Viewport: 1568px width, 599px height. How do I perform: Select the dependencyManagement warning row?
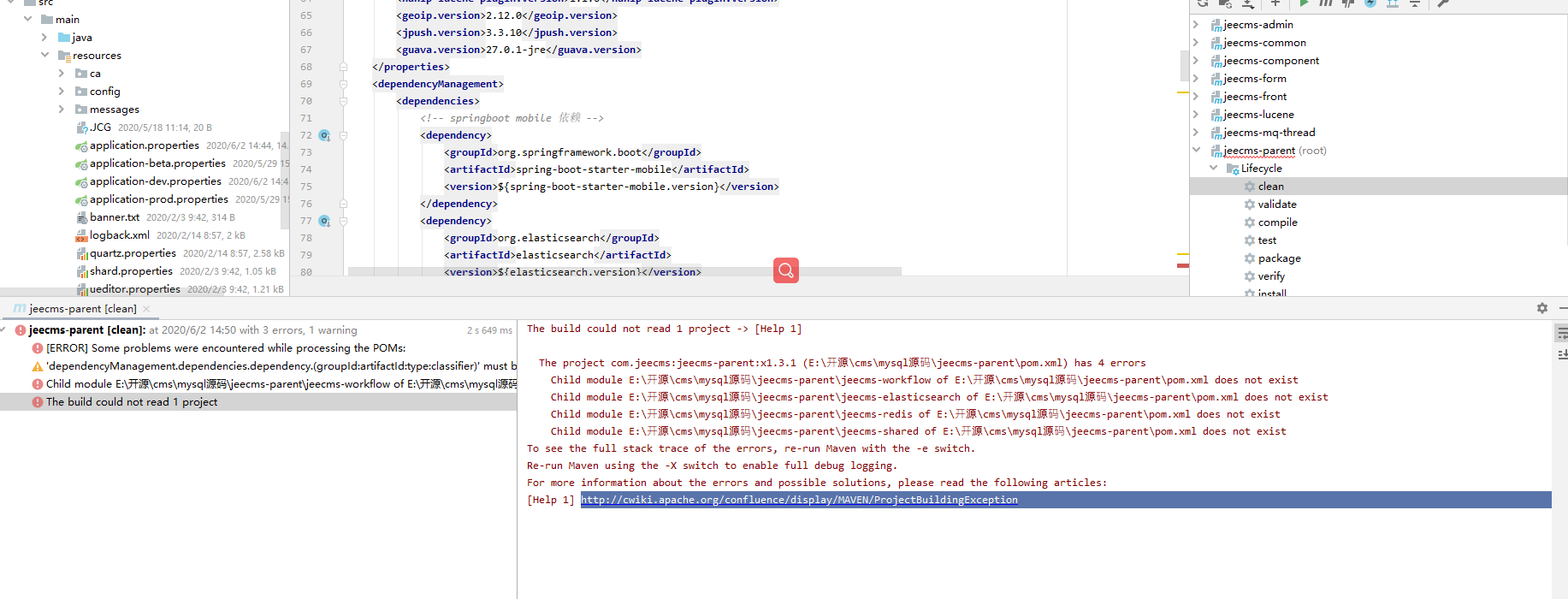(x=258, y=366)
